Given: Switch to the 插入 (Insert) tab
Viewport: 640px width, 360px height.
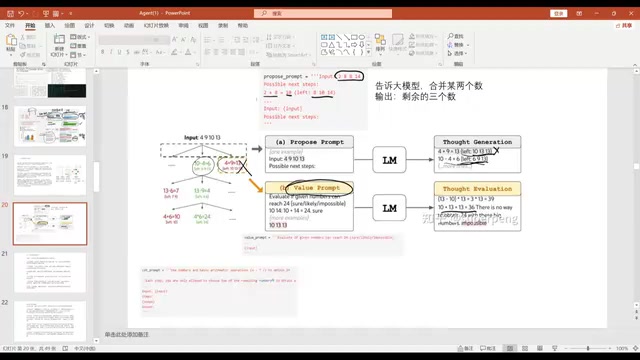Looking at the screenshot, I should (50, 25).
